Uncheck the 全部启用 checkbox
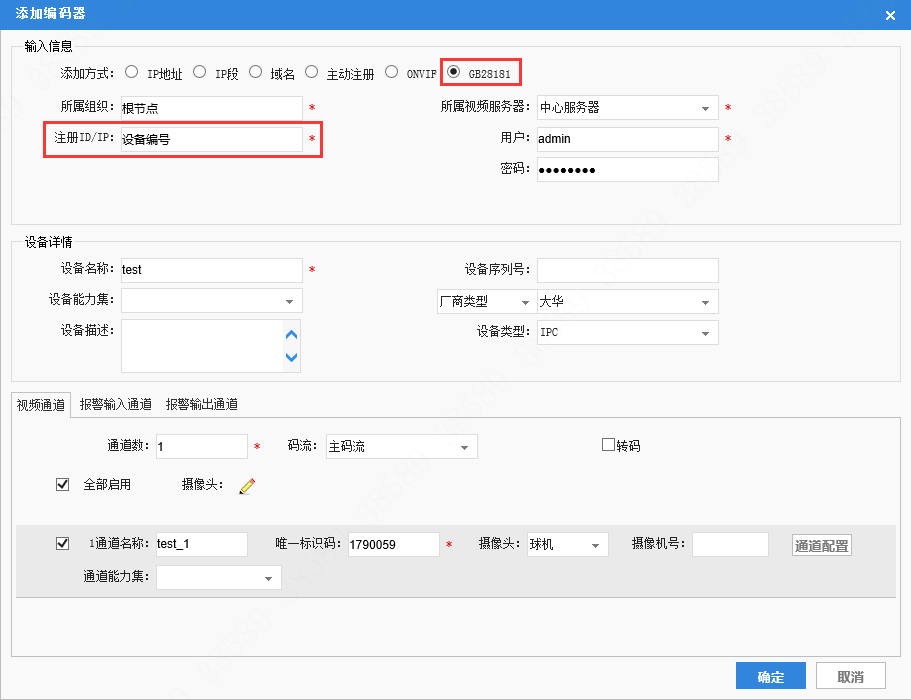This screenshot has height=700, width=911. click(x=63, y=484)
